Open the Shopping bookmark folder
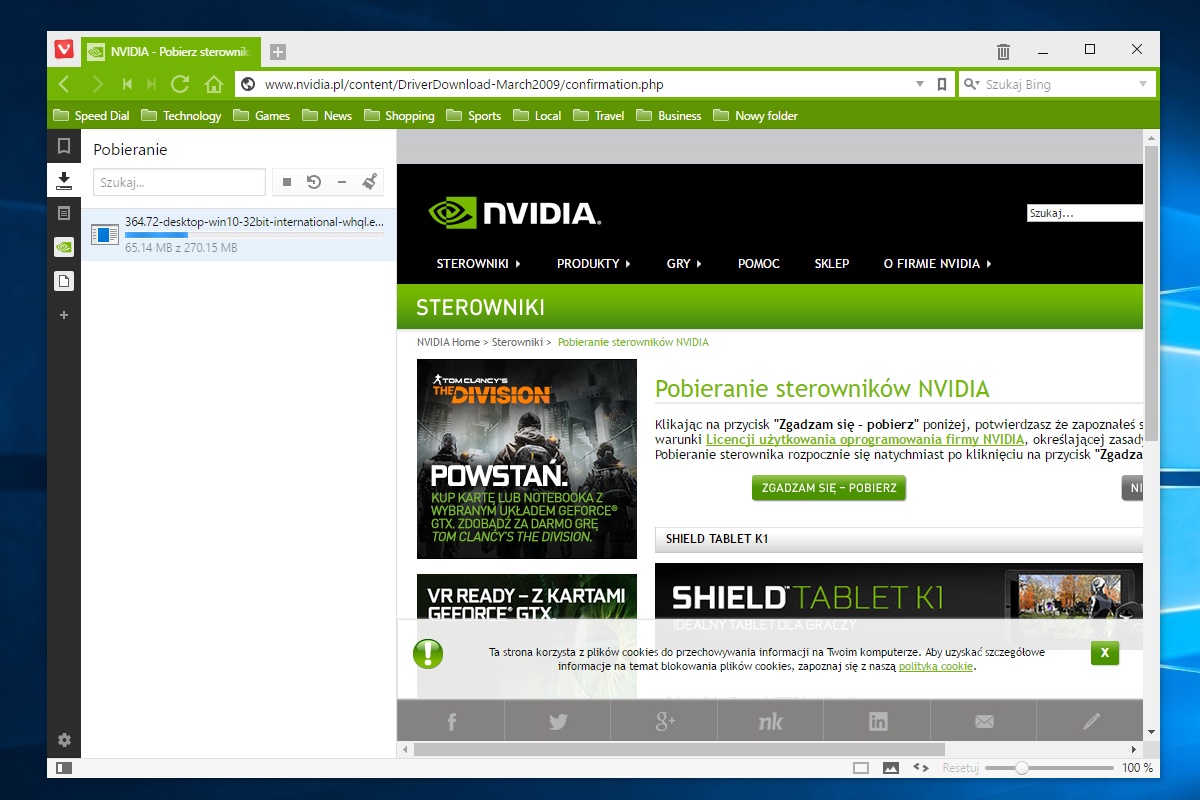The height and width of the screenshot is (800, 1200). [x=399, y=116]
